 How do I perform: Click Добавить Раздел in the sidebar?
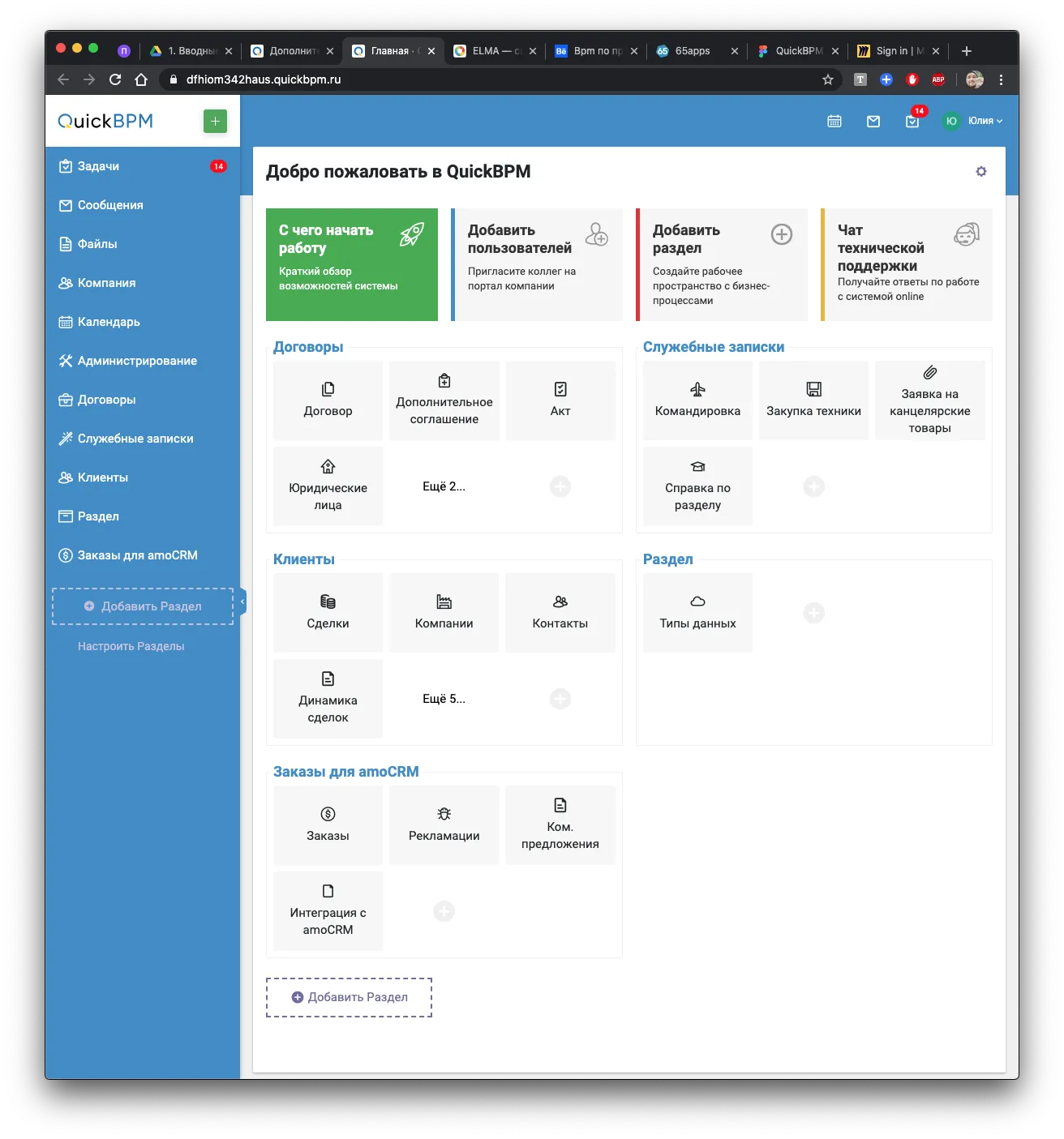143,606
